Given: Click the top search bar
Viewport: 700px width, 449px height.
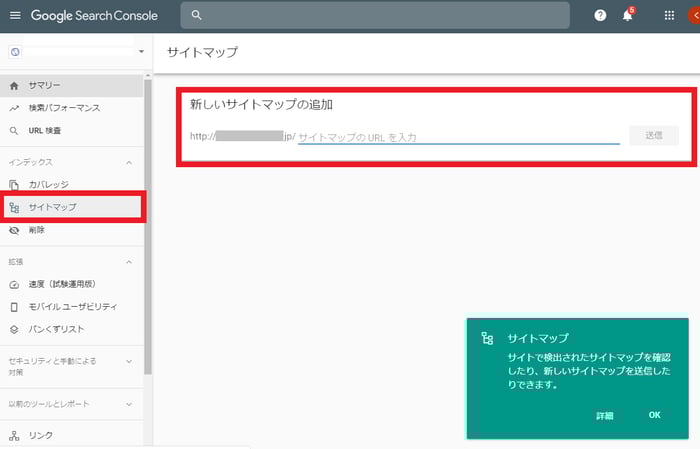Looking at the screenshot, I should (x=375, y=15).
